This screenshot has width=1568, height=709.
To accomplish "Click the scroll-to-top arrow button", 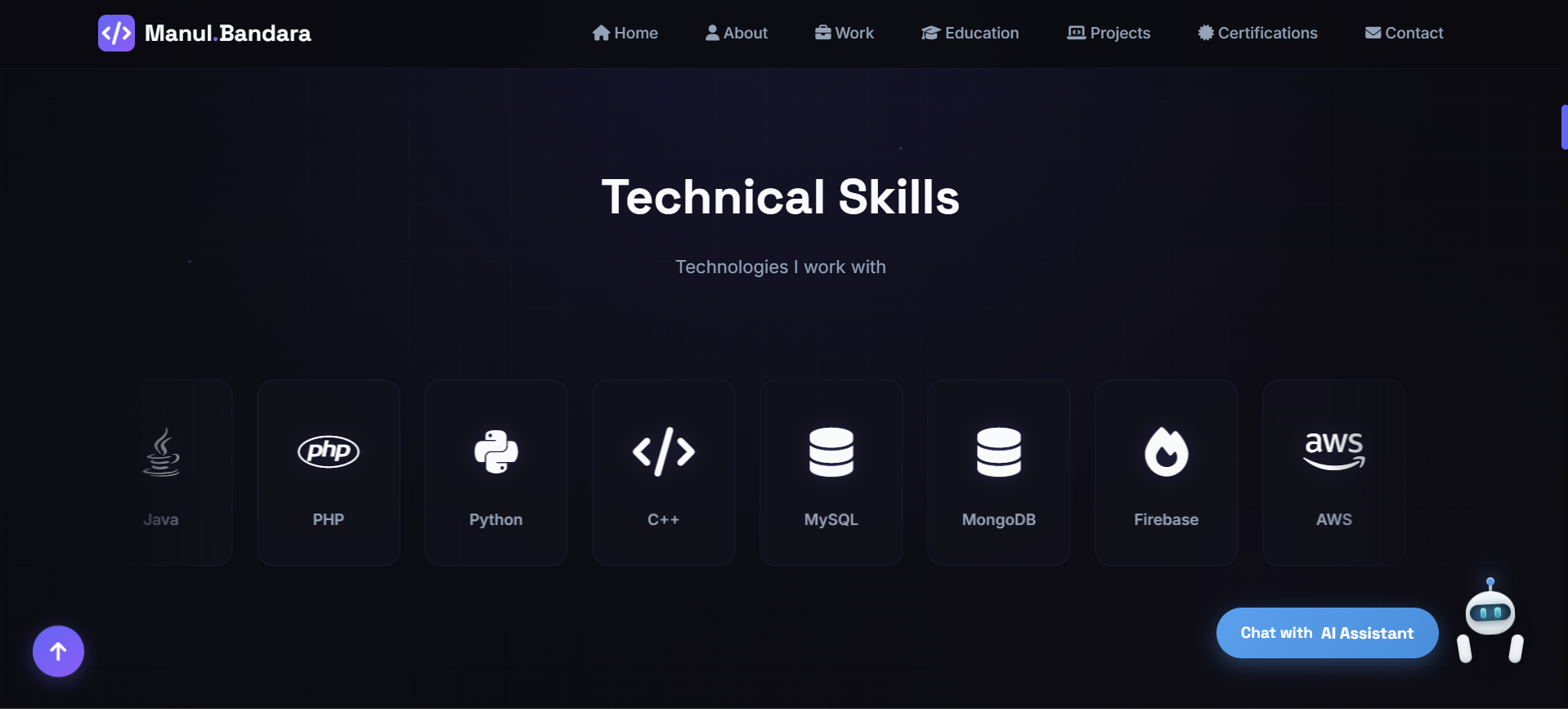I will (x=58, y=651).
